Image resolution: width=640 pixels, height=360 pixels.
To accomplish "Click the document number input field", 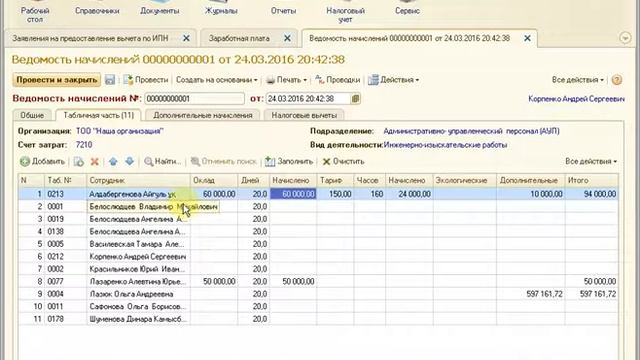I will click(194, 99).
